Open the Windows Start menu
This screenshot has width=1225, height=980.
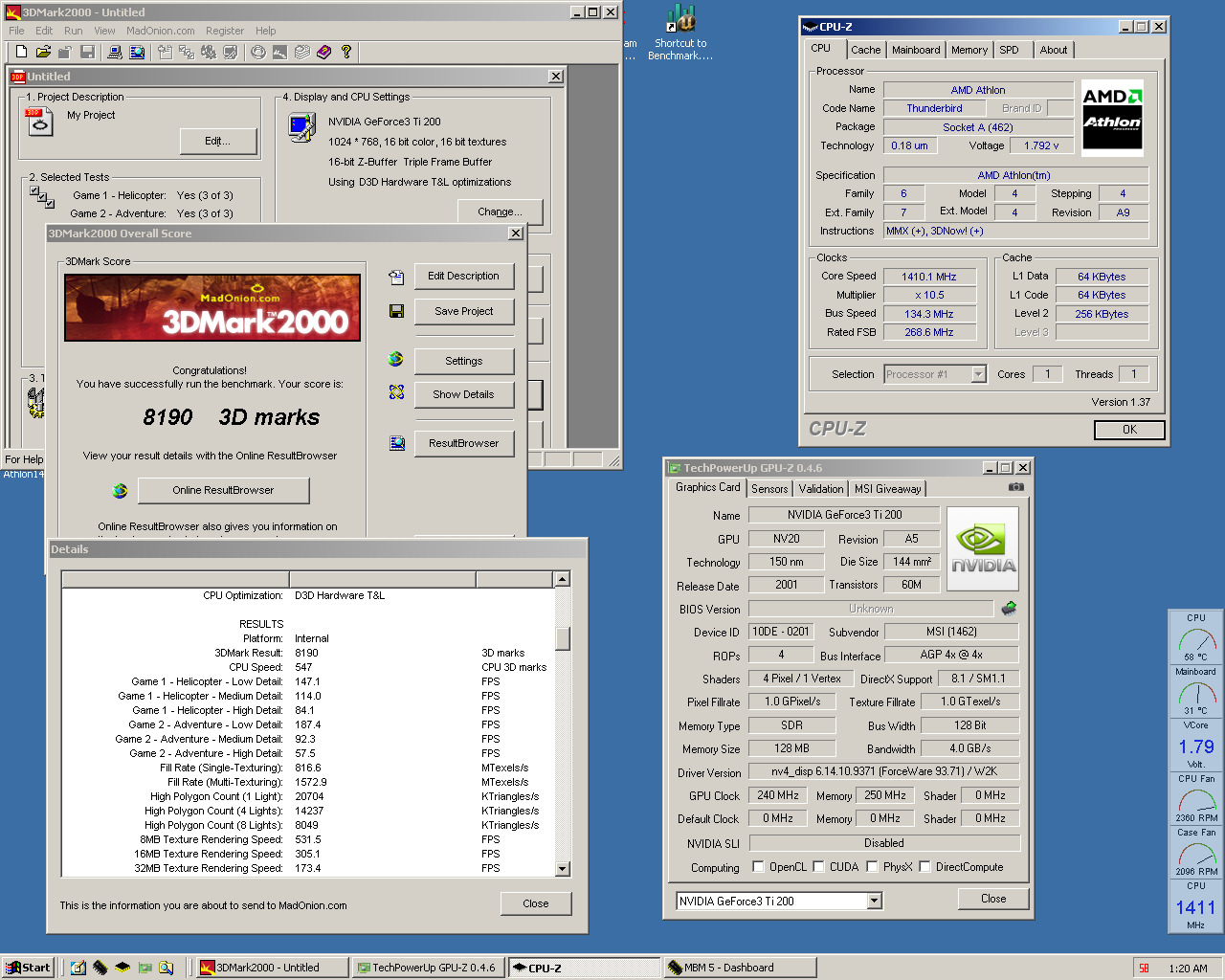[28, 968]
